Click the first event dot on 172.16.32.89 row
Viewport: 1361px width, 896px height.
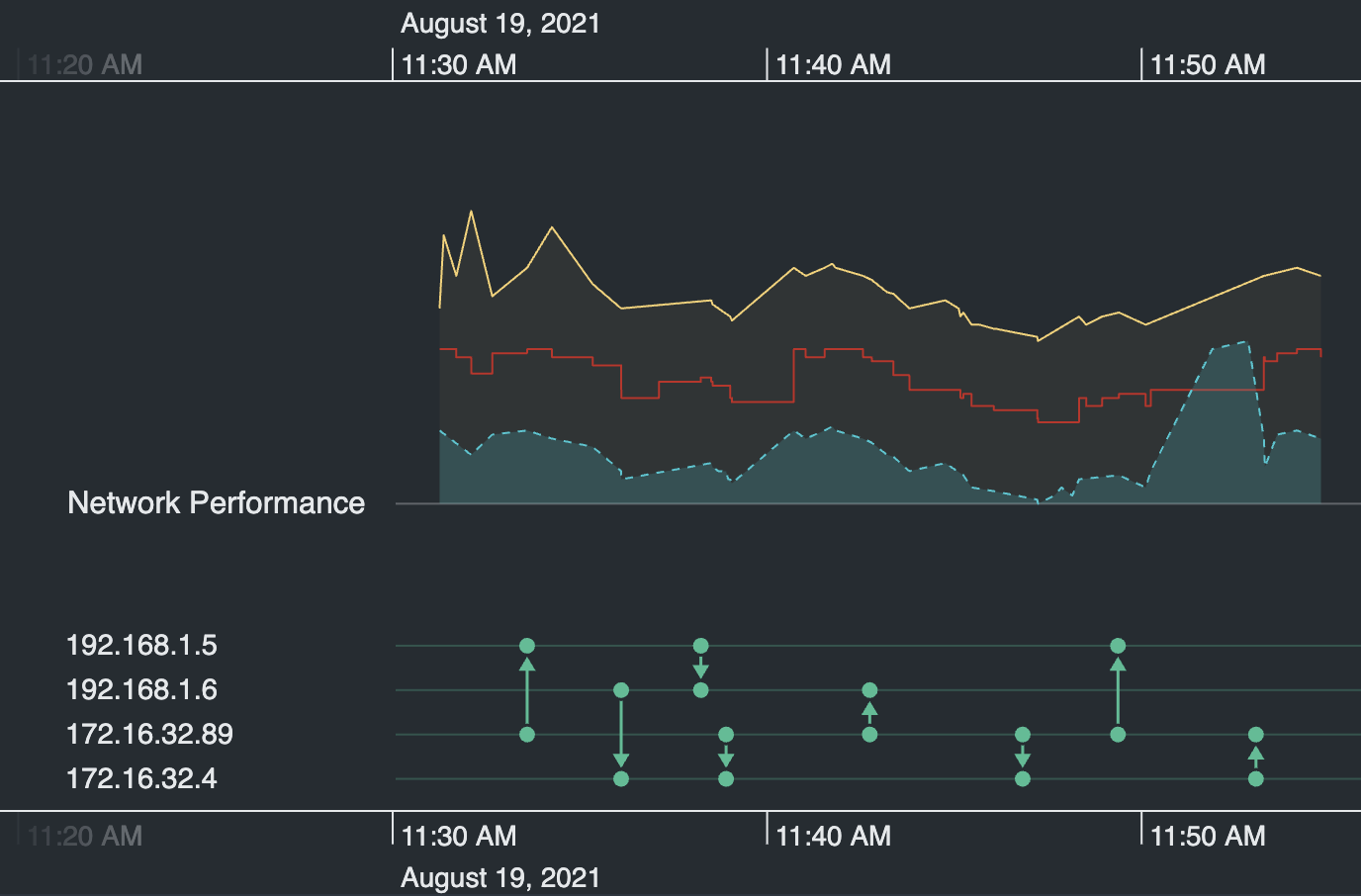click(527, 734)
